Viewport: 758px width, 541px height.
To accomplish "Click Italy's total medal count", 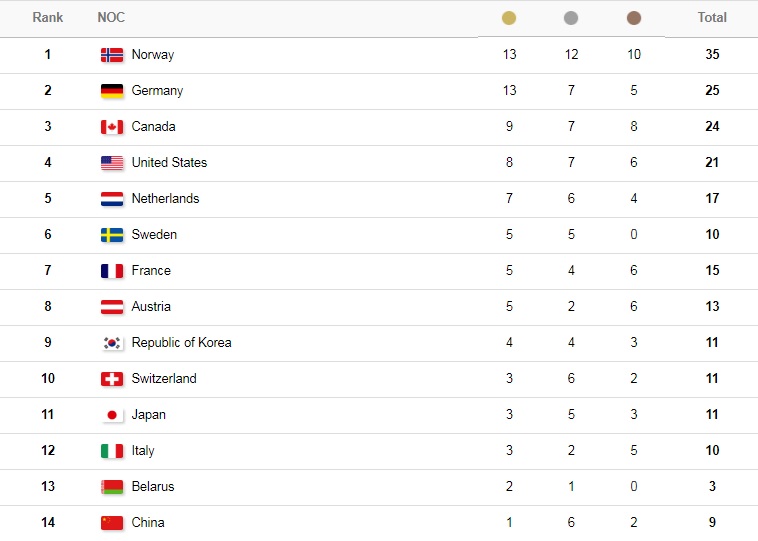I will [712, 451].
